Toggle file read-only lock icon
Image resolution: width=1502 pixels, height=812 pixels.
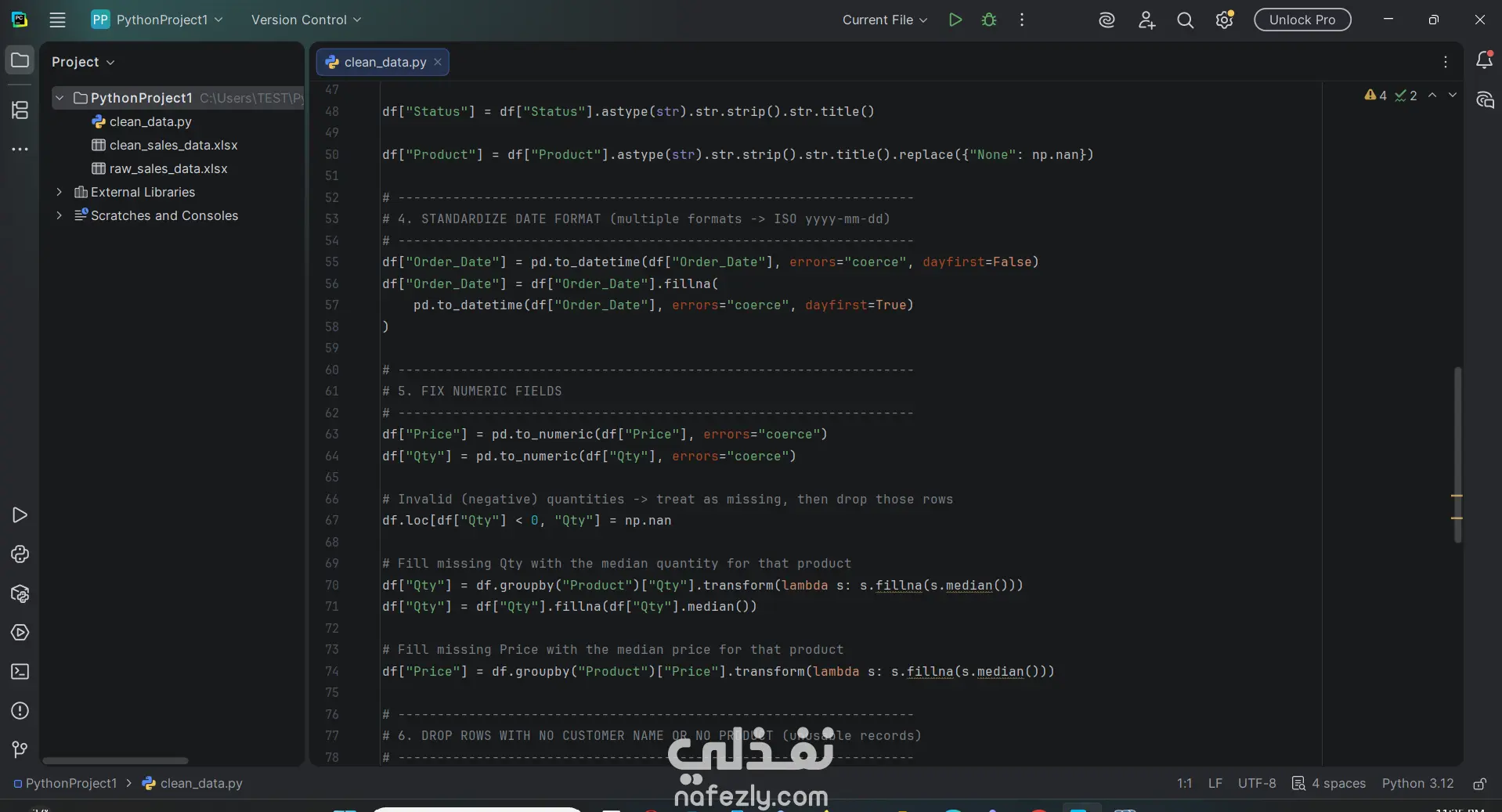(1479, 784)
